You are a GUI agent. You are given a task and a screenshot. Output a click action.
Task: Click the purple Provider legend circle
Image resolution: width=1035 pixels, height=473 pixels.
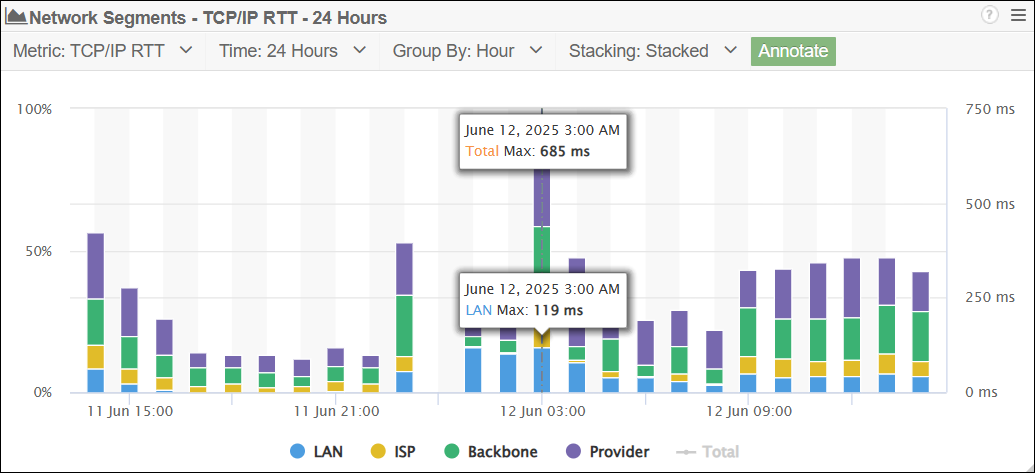[x=575, y=452]
